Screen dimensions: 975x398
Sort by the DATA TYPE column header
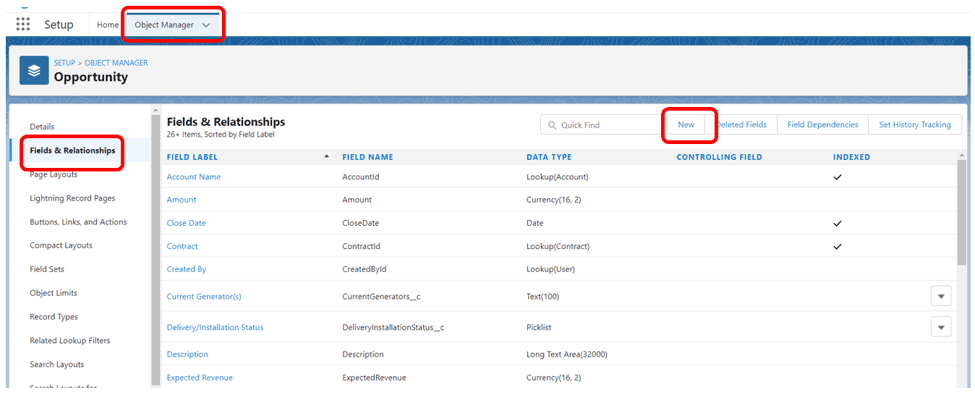click(x=548, y=157)
